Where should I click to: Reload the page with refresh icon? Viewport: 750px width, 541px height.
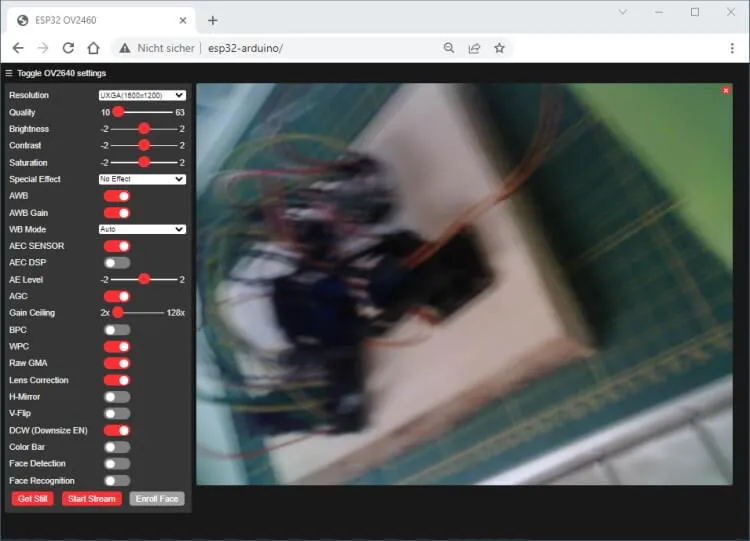pos(68,48)
